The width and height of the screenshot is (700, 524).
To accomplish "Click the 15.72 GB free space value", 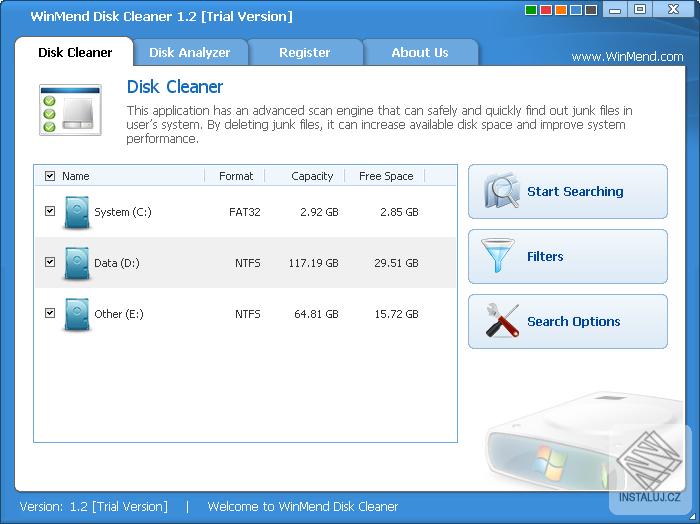I will pyautogui.click(x=396, y=314).
